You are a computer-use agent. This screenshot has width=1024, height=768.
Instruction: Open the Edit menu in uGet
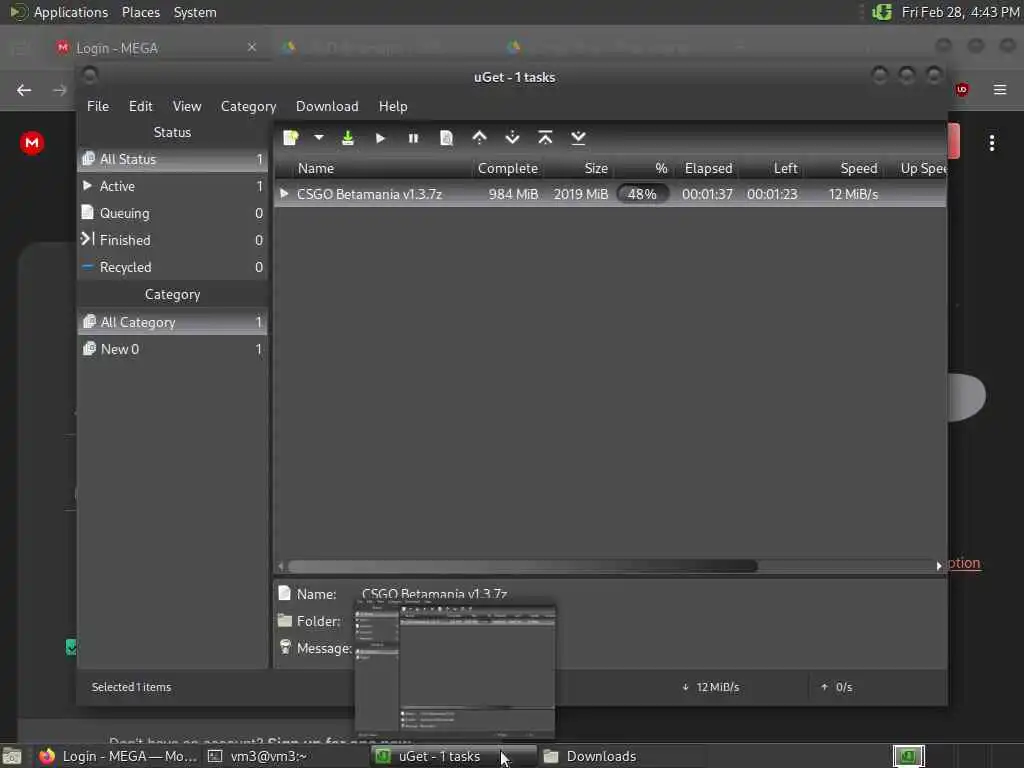click(140, 106)
